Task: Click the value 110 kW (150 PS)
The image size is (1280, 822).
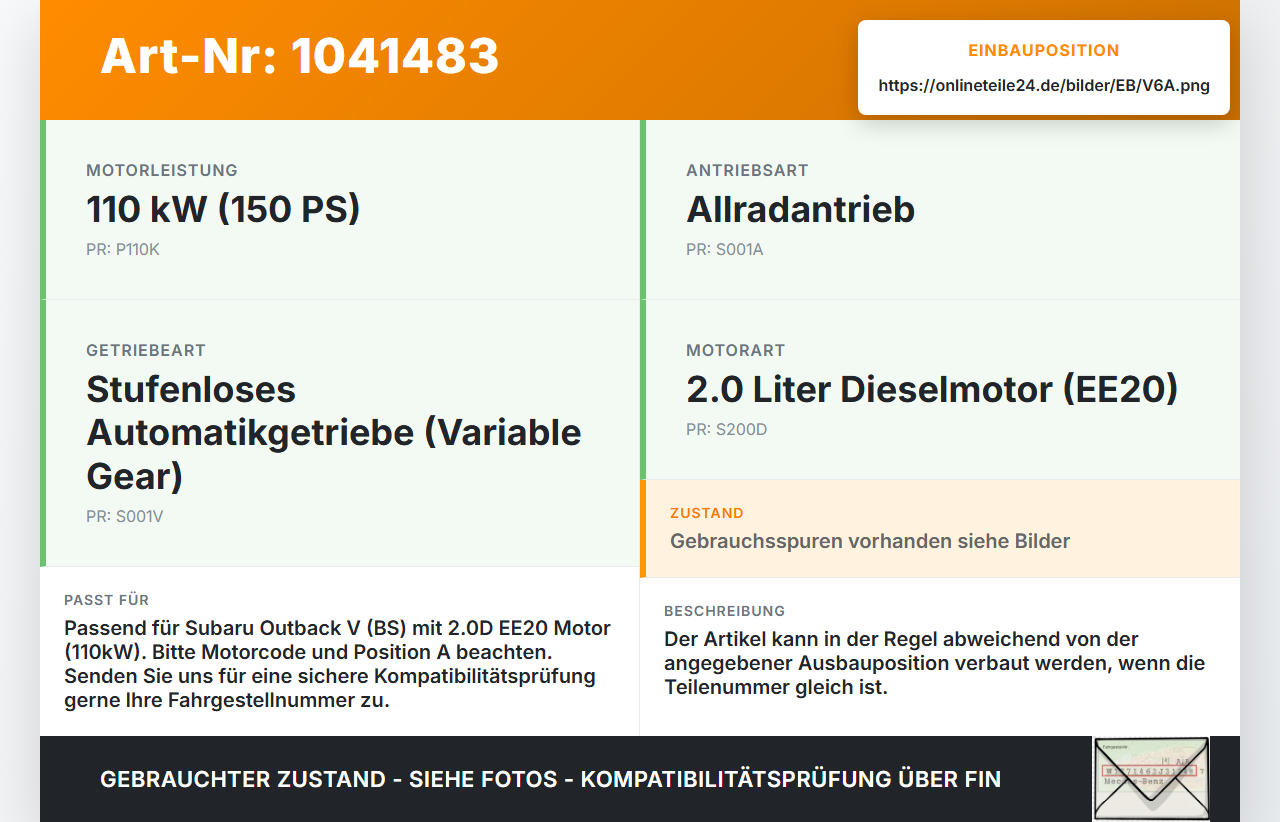Action: 223,209
